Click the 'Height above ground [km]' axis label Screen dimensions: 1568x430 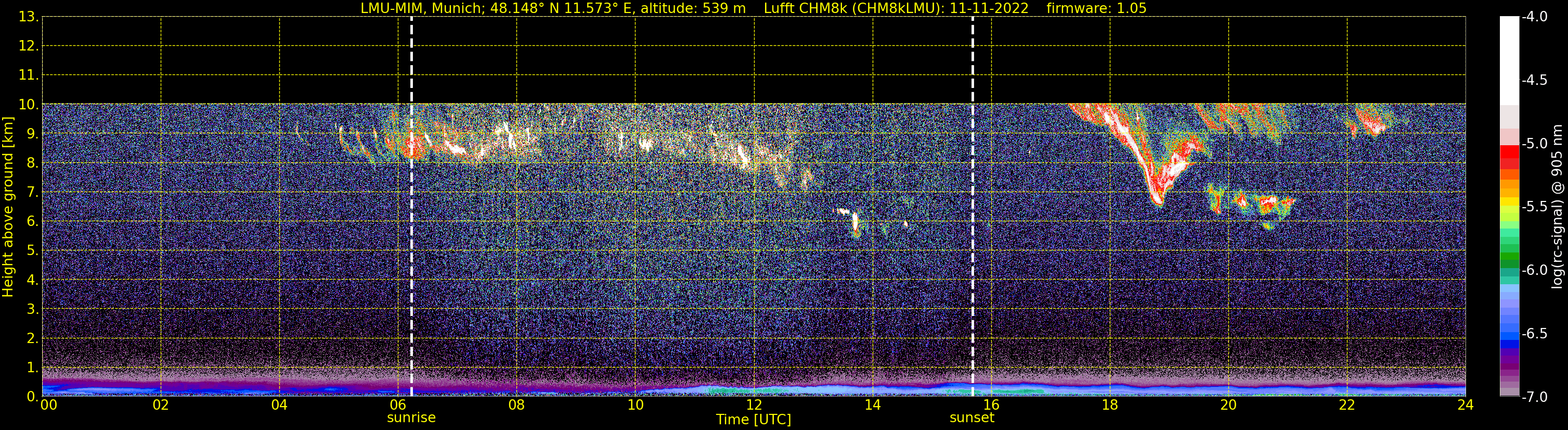(x=8, y=207)
